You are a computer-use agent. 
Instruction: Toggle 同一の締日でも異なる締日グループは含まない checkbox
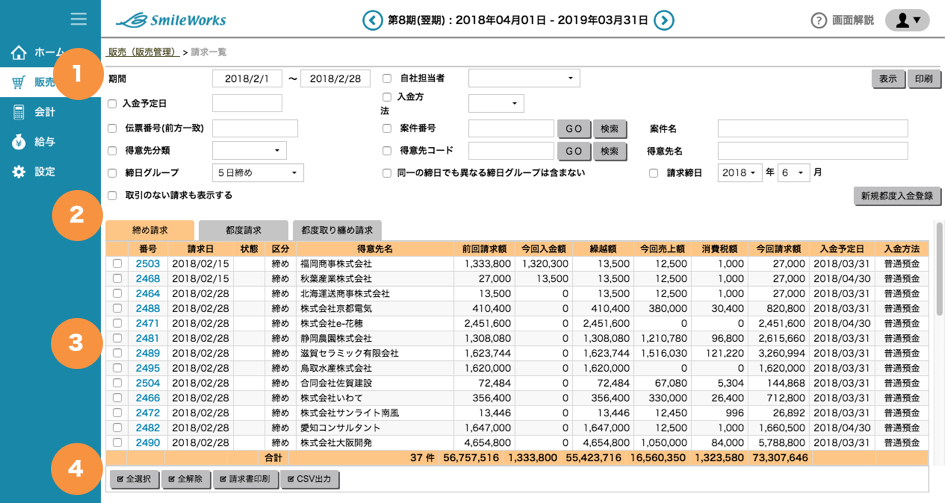[387, 173]
